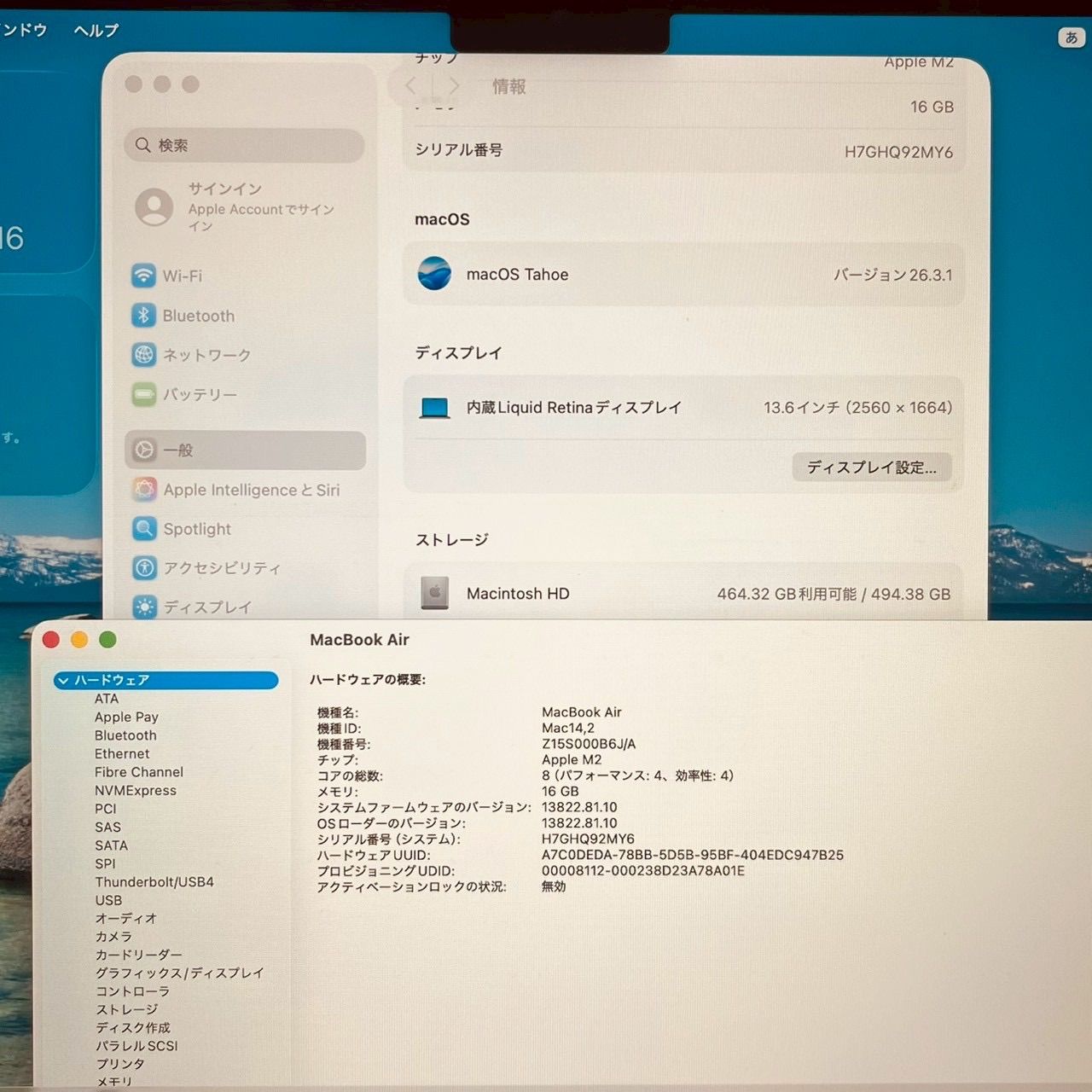1092x1092 pixels.
Task: Click core count value 8 (パフォーマンス: 4
Action: point(637,775)
